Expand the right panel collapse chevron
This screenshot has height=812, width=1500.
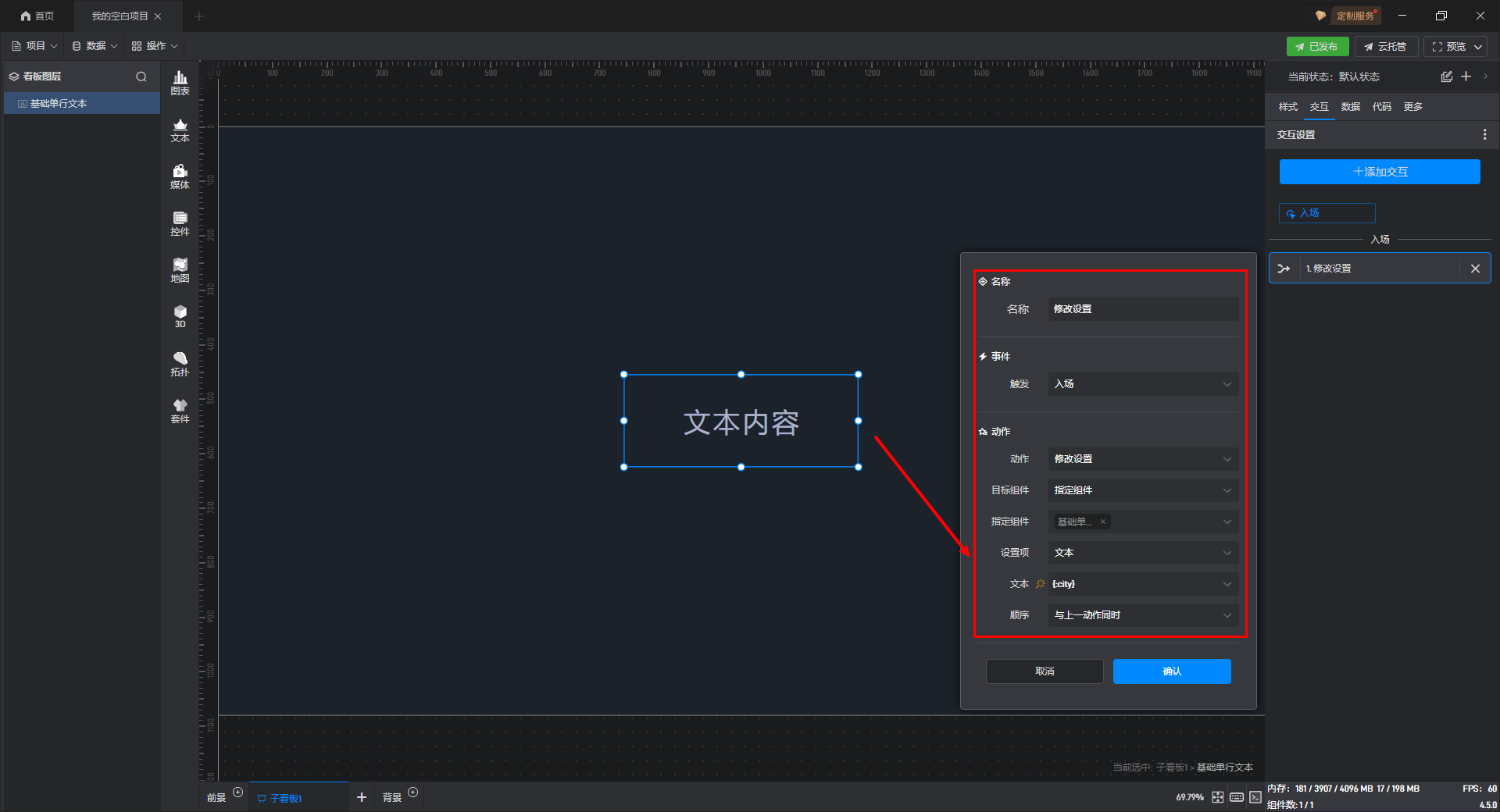(x=1485, y=77)
